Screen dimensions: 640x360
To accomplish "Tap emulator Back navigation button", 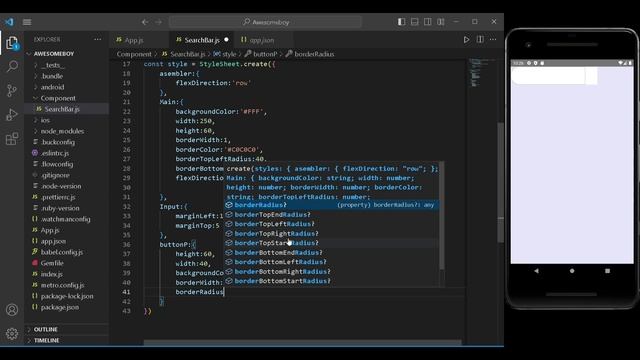I will [536, 271].
